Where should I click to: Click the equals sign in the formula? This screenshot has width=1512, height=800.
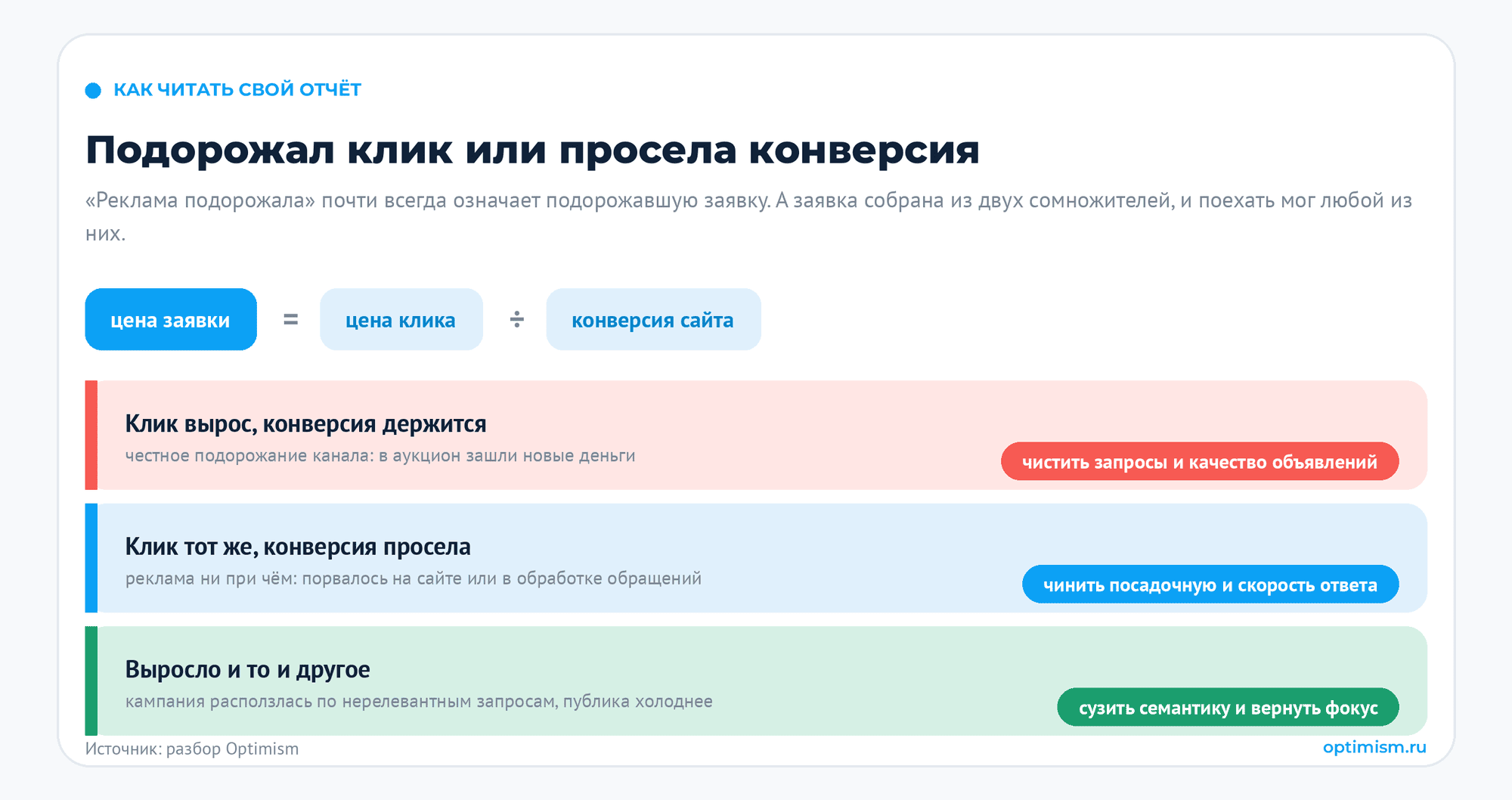[x=290, y=320]
